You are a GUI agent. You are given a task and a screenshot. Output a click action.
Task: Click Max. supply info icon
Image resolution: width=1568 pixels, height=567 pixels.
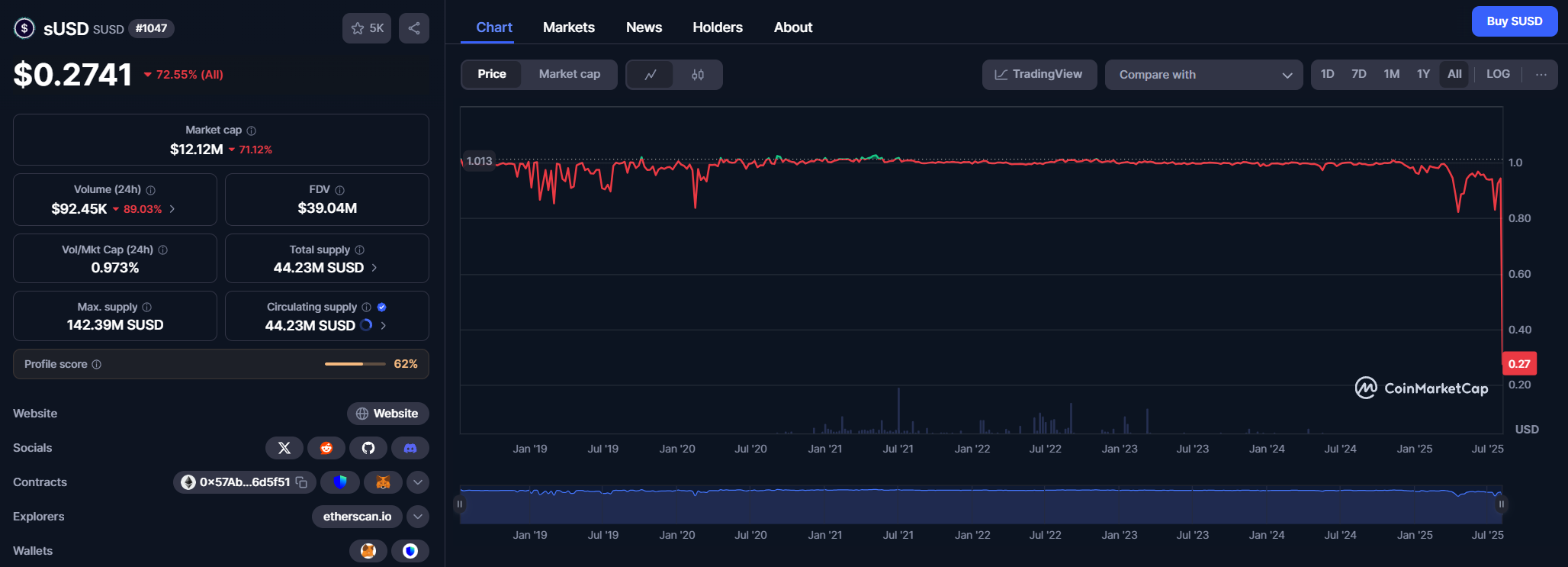click(x=147, y=308)
